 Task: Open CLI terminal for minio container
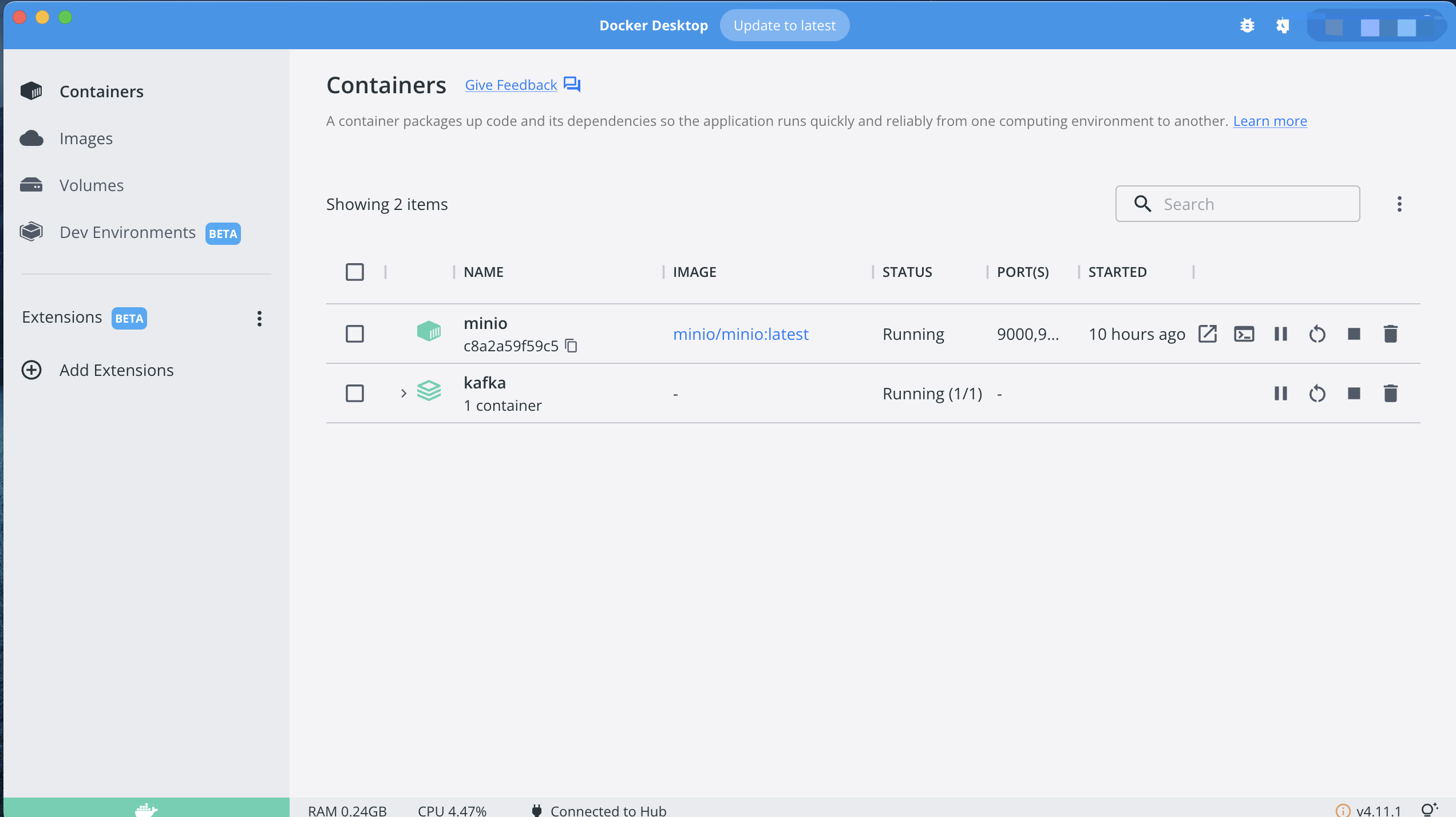pos(1244,334)
